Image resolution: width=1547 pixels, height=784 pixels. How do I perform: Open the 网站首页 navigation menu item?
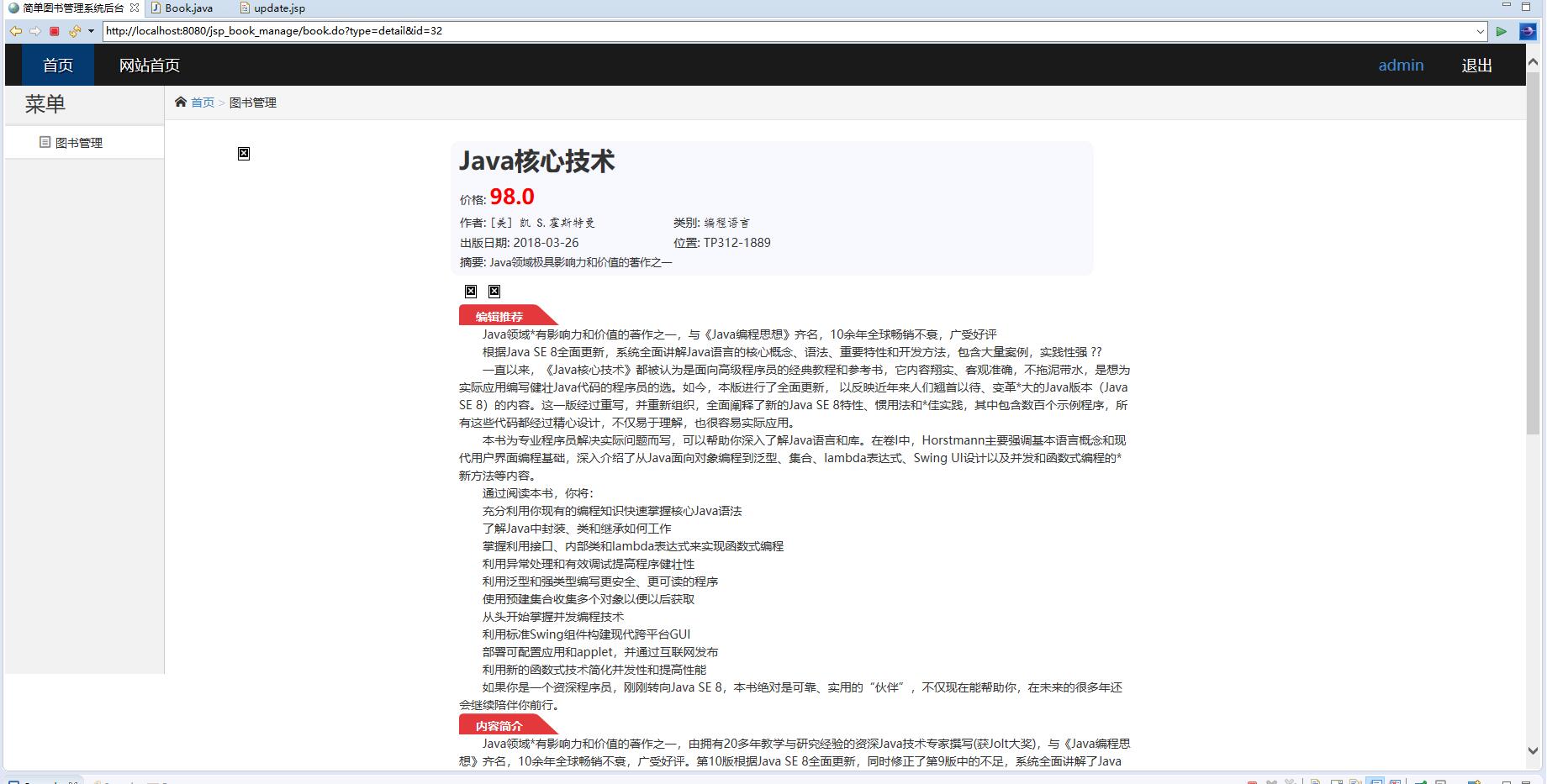[147, 65]
